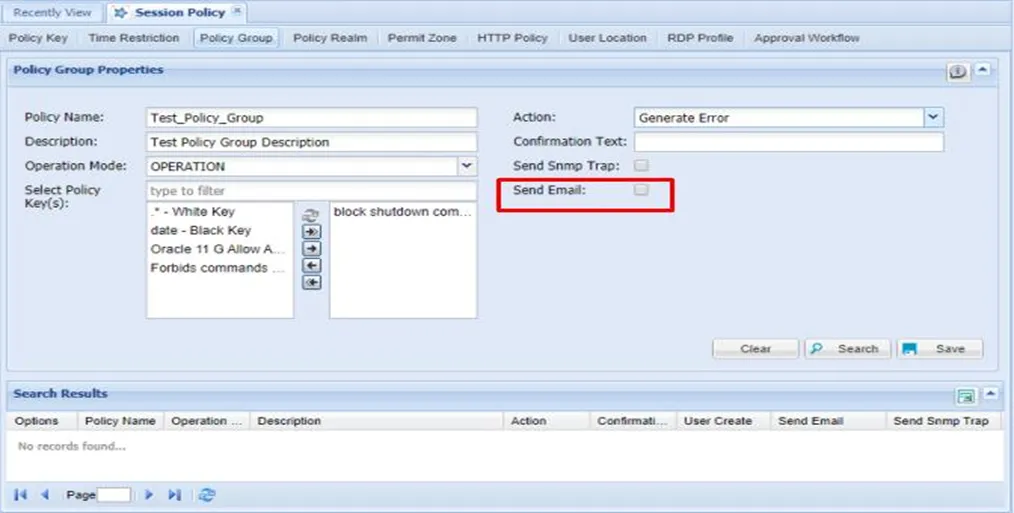Go to the last page of results
The height and width of the screenshot is (513, 1014).
(174, 495)
